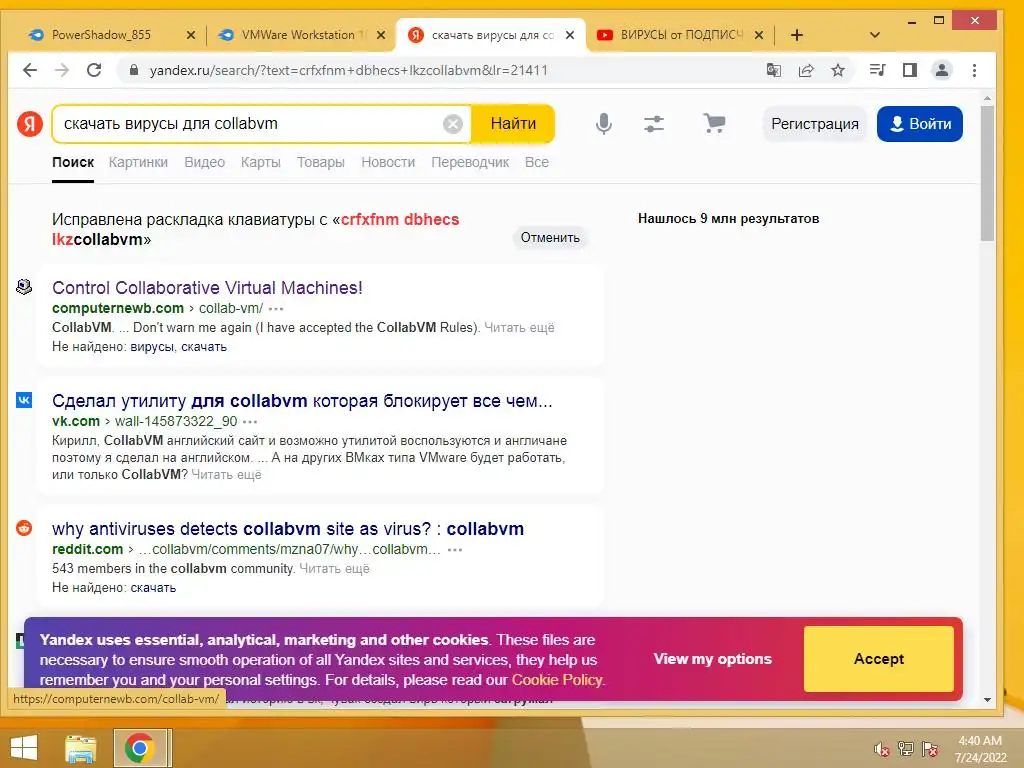Image resolution: width=1024 pixels, height=768 pixels.
Task: Open Chrome three-dot menu
Action: tap(974, 70)
